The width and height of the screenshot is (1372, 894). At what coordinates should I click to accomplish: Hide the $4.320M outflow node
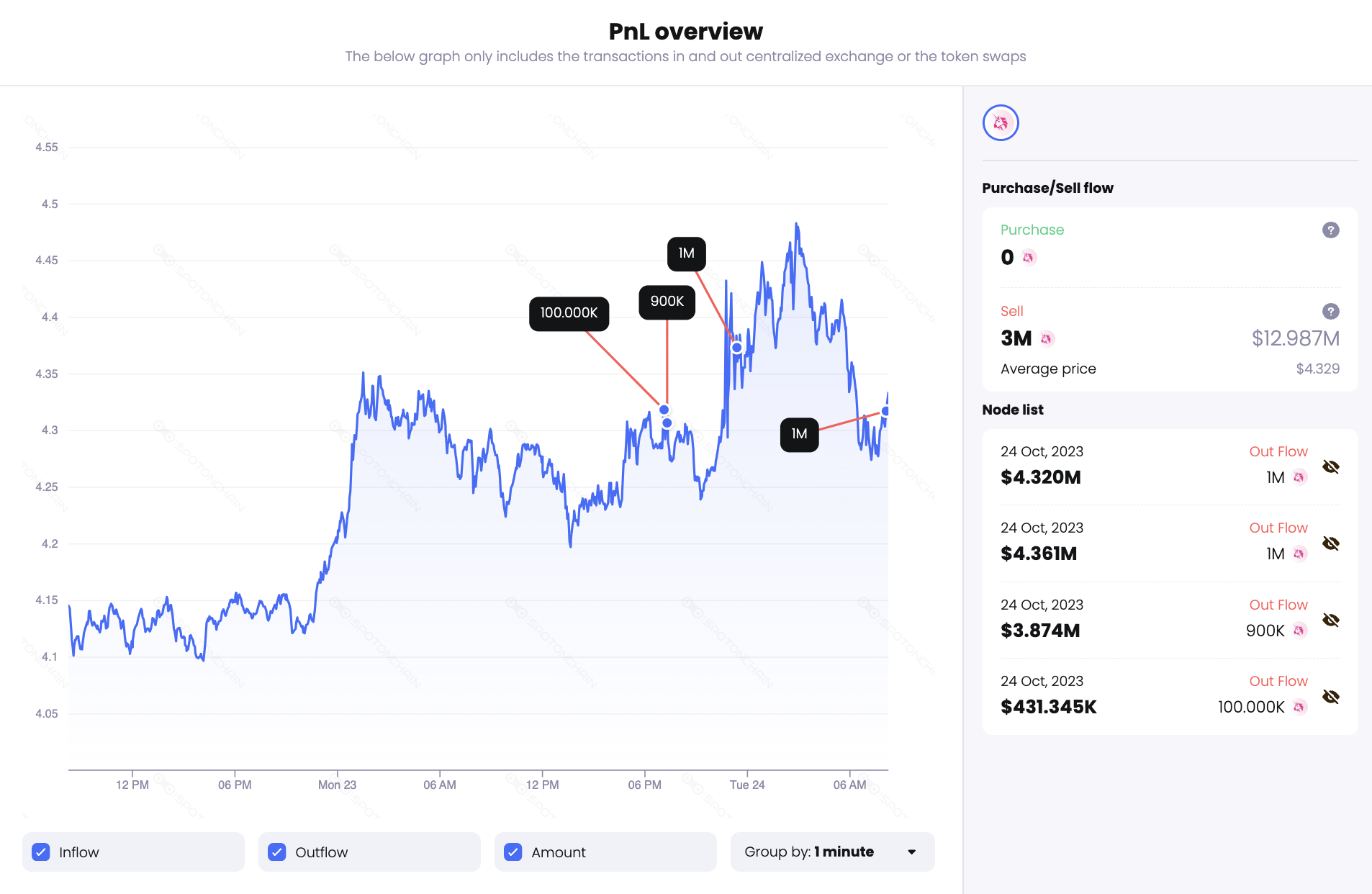coord(1330,467)
